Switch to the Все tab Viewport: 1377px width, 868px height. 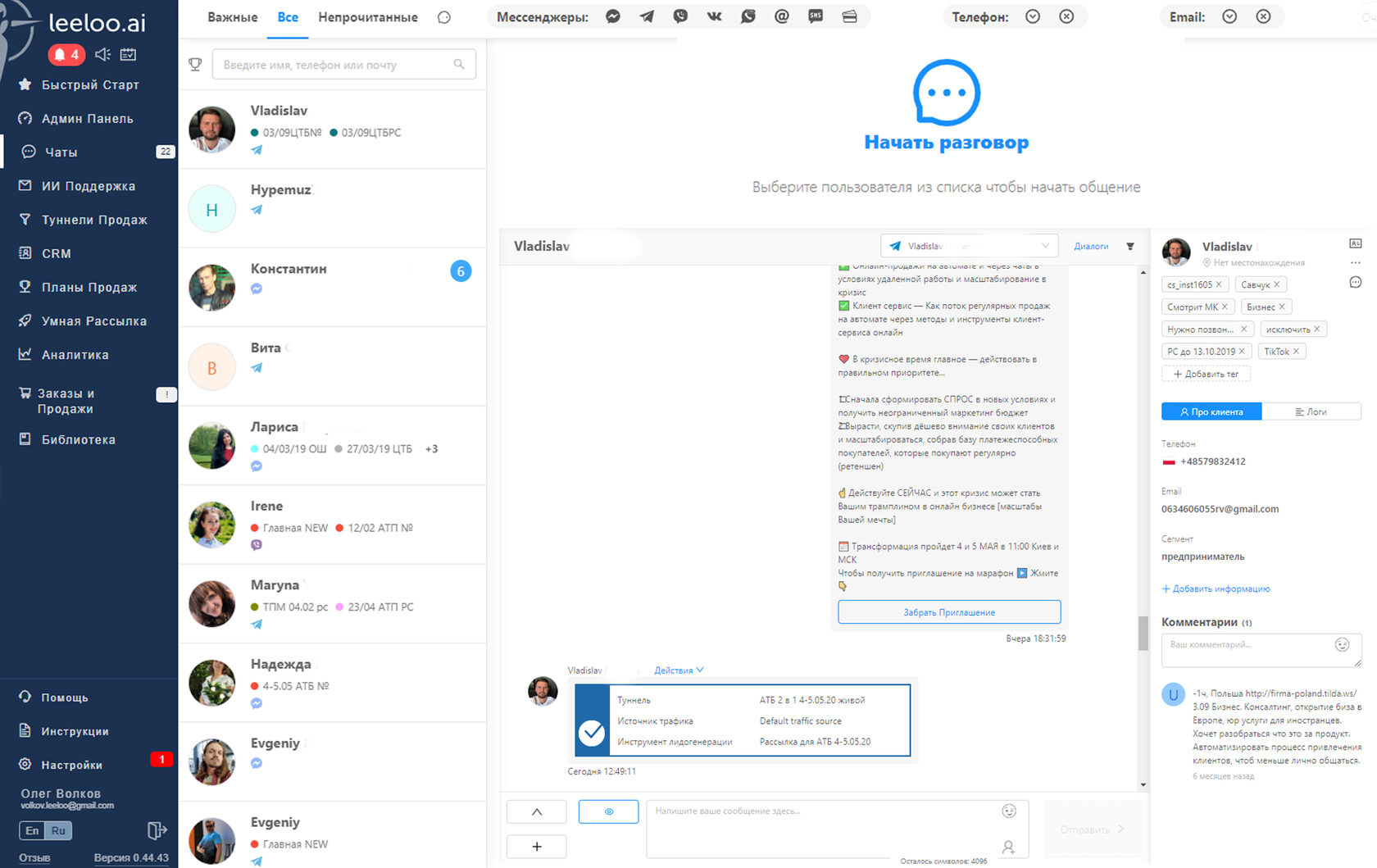288,17
